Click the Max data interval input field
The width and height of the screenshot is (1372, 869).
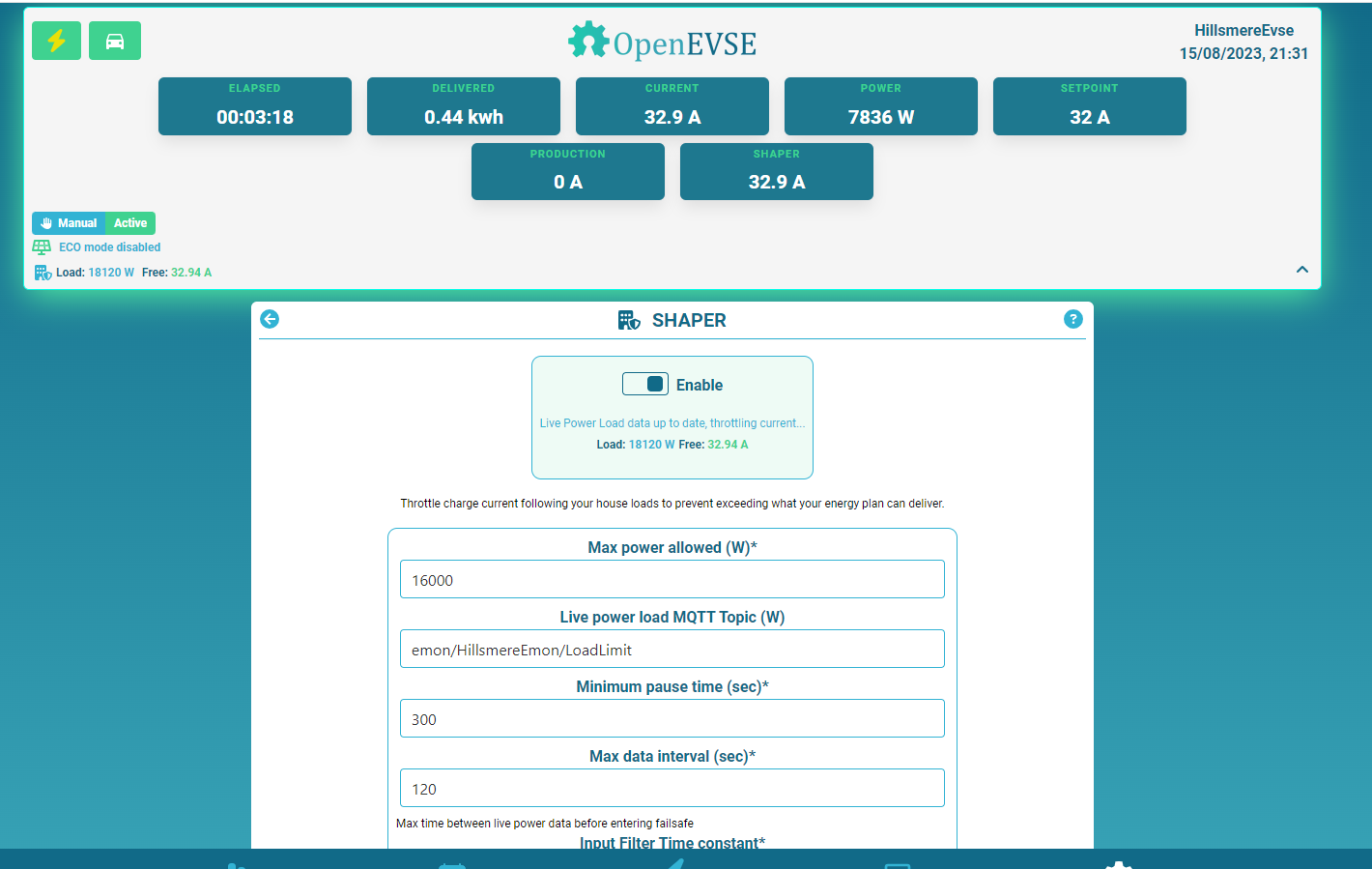(672, 788)
